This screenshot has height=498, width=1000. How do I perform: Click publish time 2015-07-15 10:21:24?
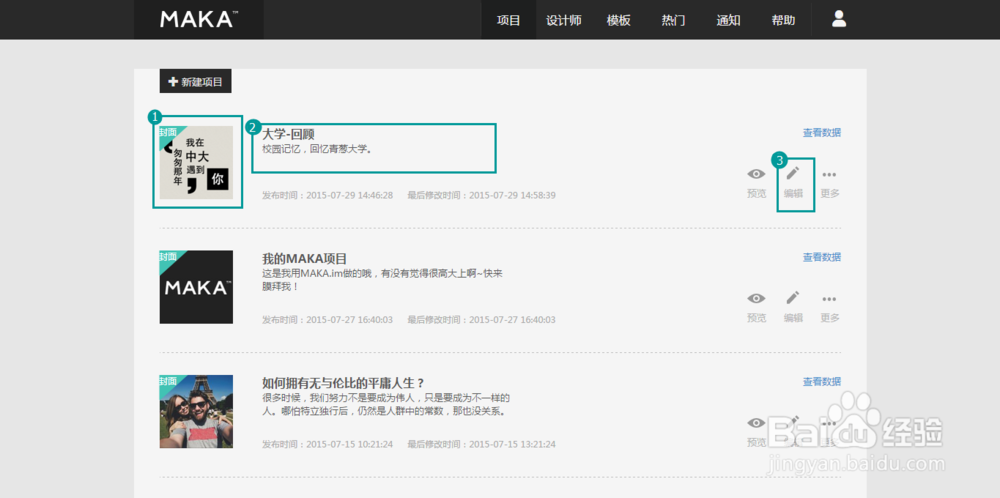click(x=327, y=444)
